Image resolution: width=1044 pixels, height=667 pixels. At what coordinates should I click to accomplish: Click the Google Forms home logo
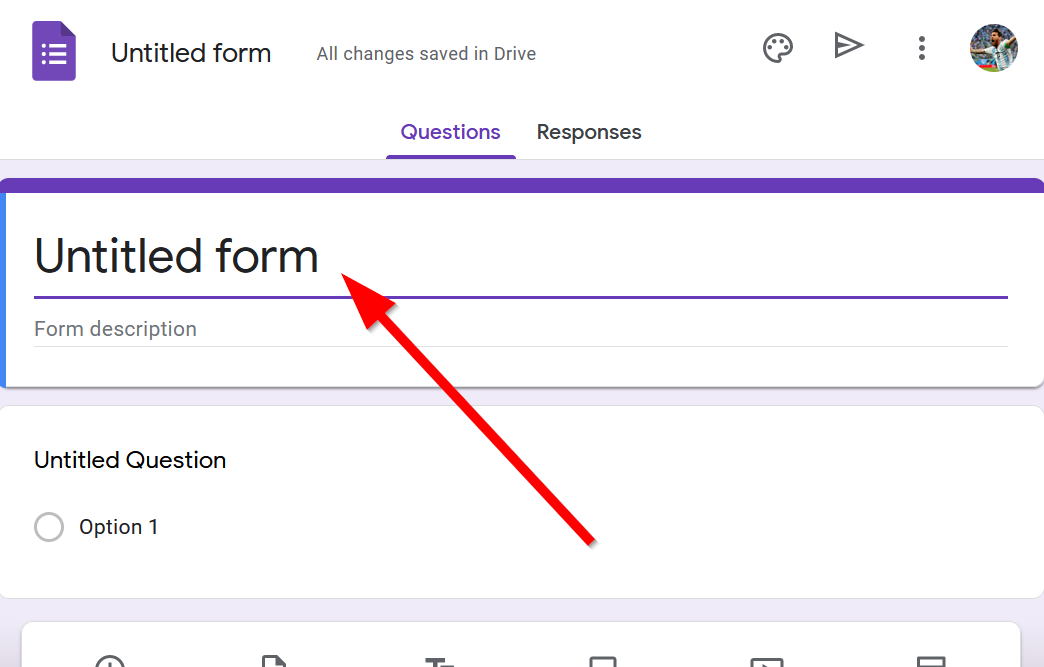click(x=54, y=52)
